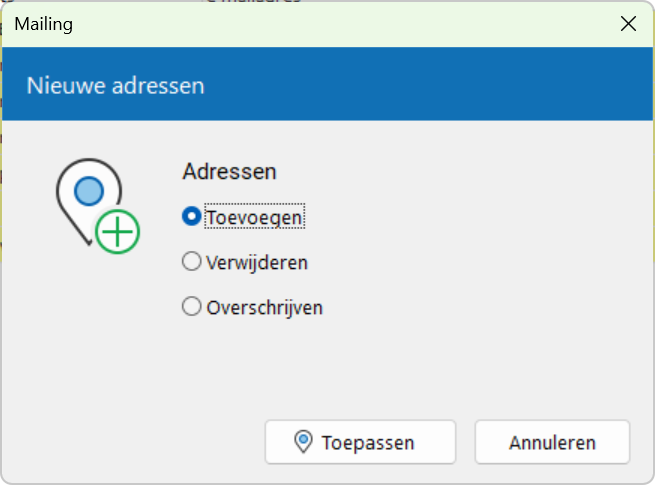Apply changes with the Toepassen button

pyautogui.click(x=361, y=442)
